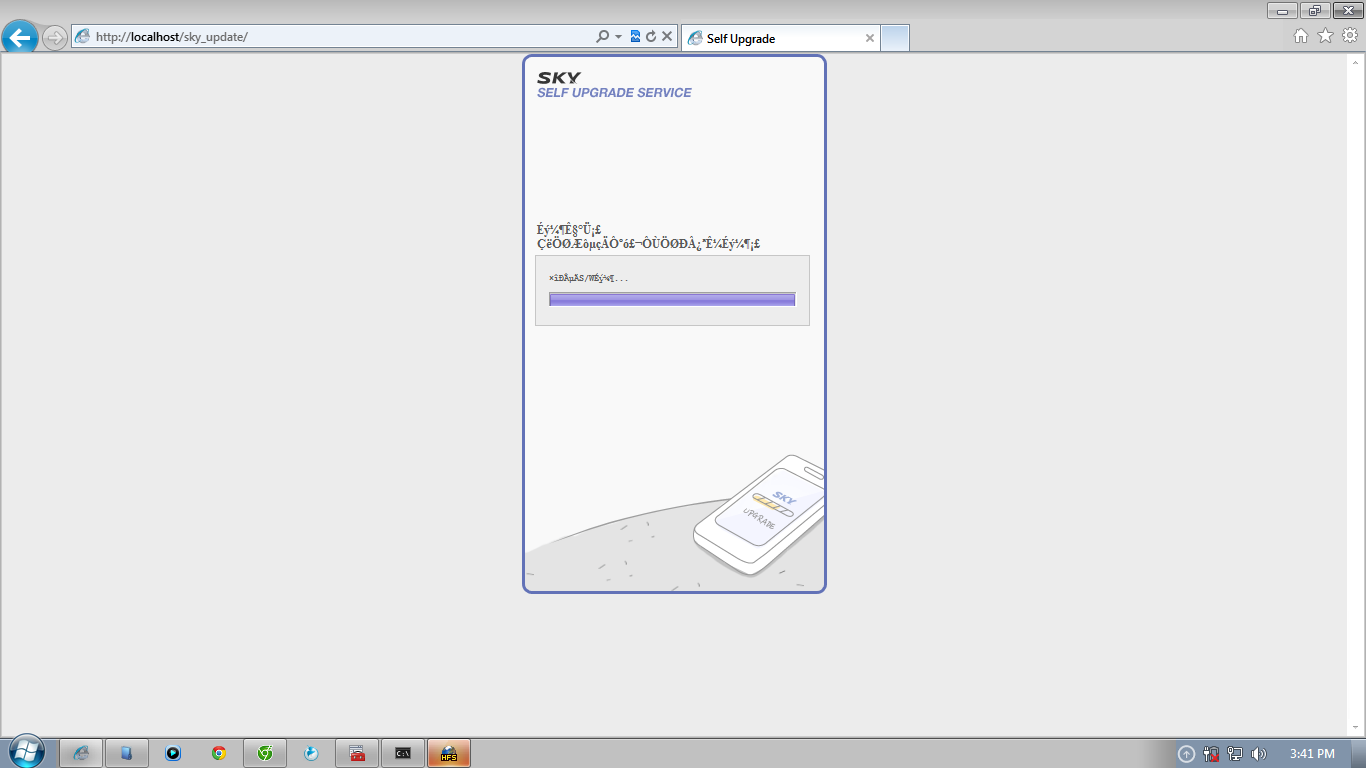Click the purple upgrade progress bar
Viewport: 1366px width, 768px height.
672,299
